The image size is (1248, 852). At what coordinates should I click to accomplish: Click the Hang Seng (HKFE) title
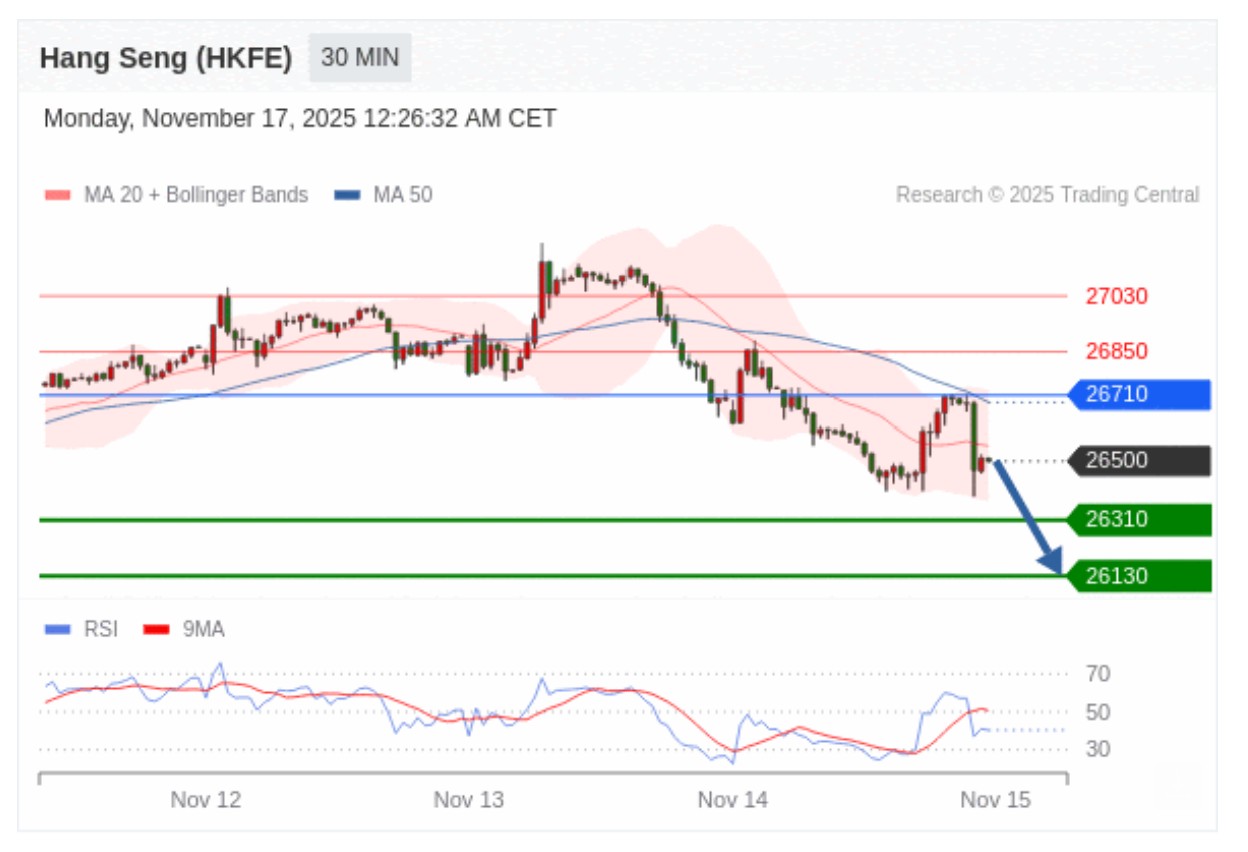[x=166, y=58]
